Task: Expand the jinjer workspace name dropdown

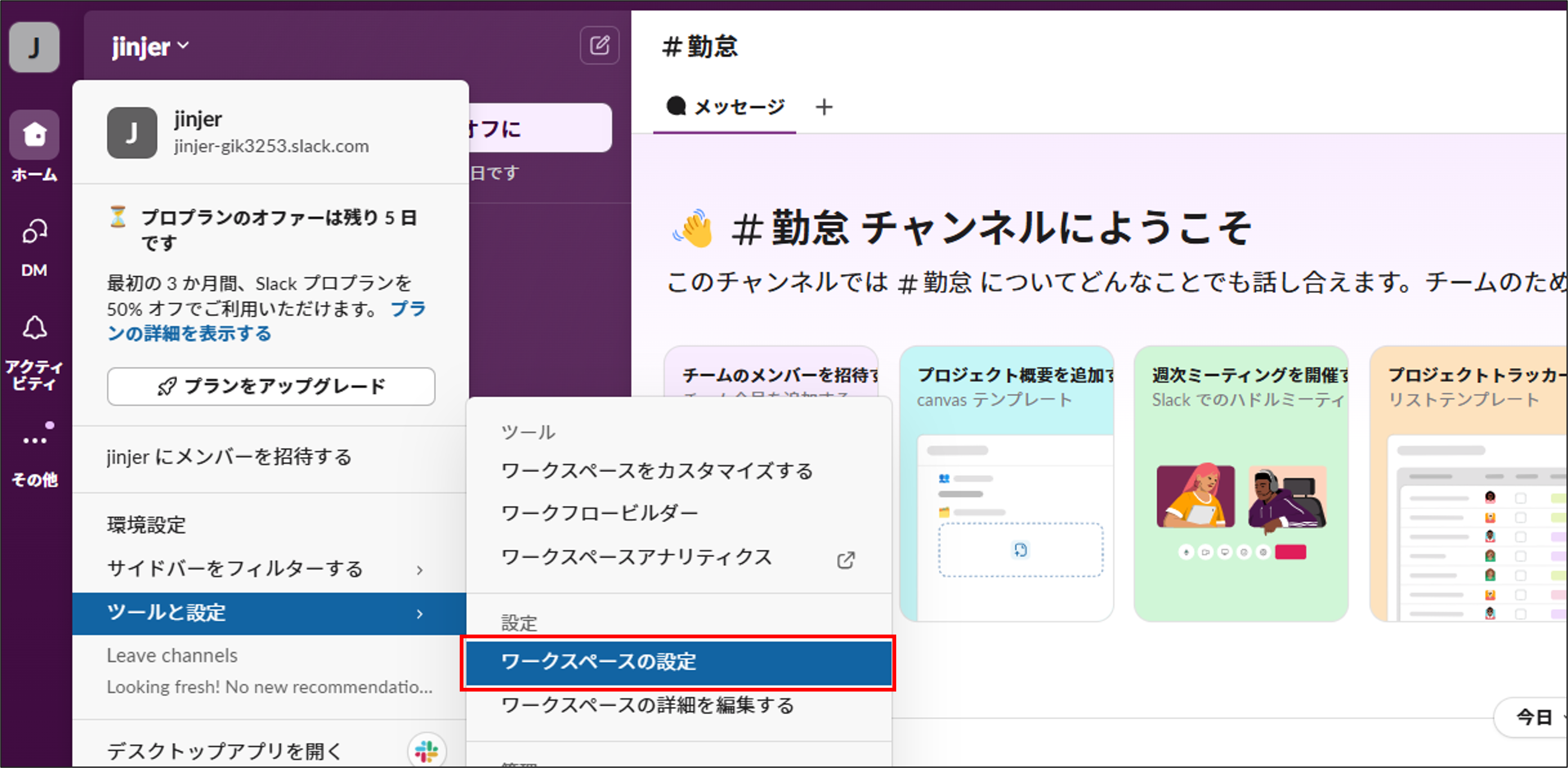Action: [150, 47]
